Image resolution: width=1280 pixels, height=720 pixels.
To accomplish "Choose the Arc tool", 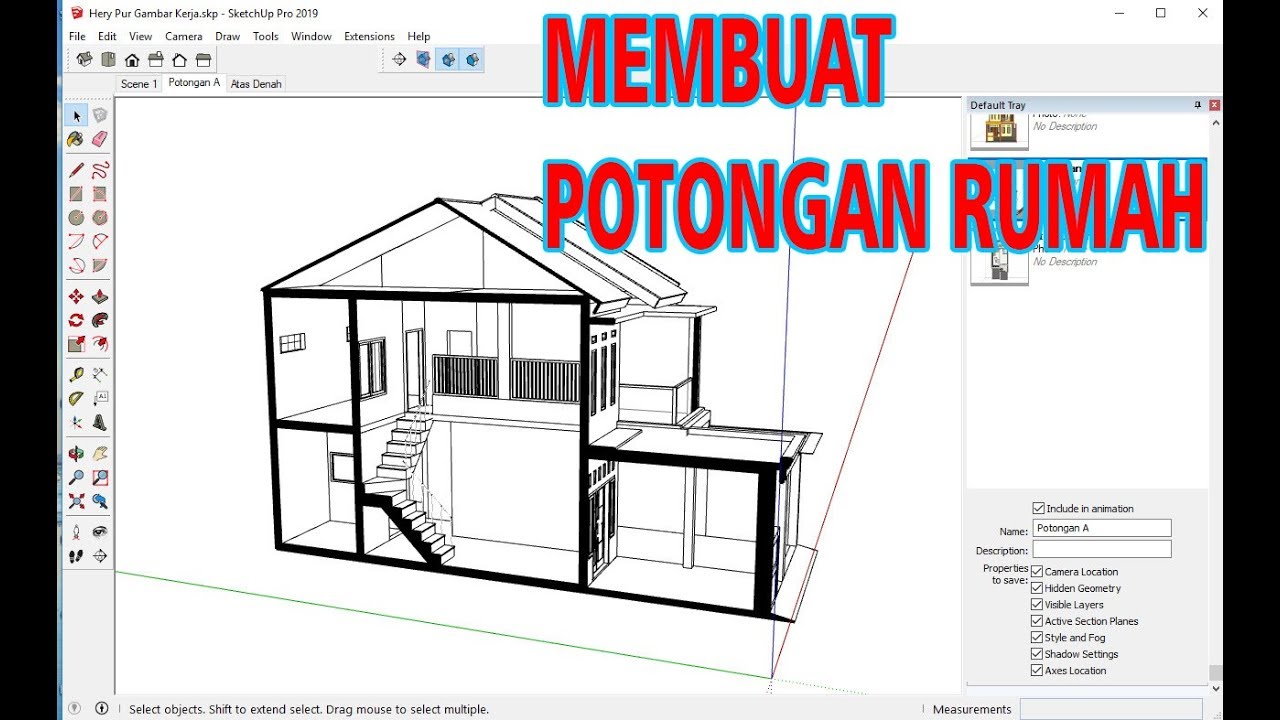I will (x=76, y=241).
